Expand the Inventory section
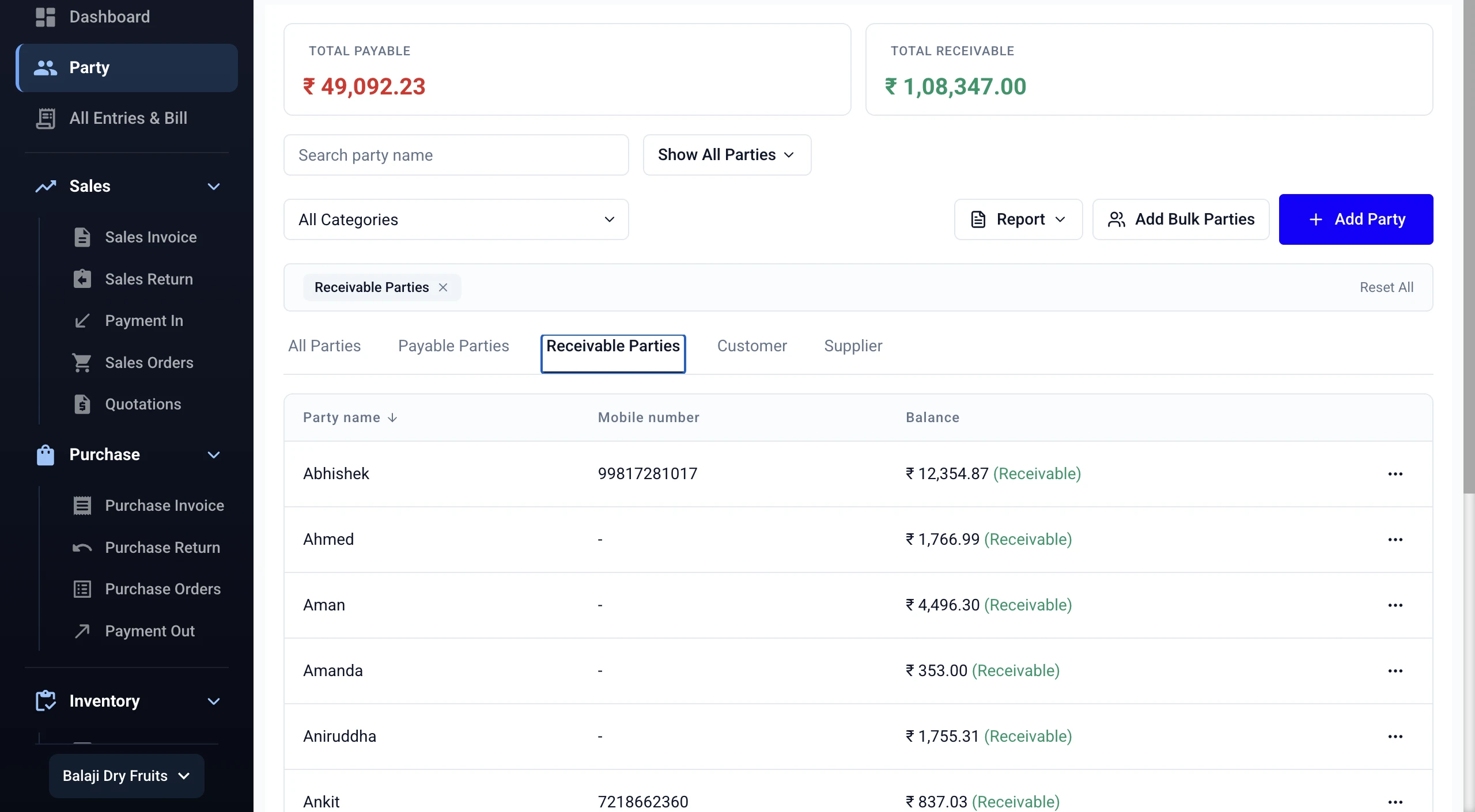Image resolution: width=1475 pixels, height=812 pixels. [x=213, y=701]
